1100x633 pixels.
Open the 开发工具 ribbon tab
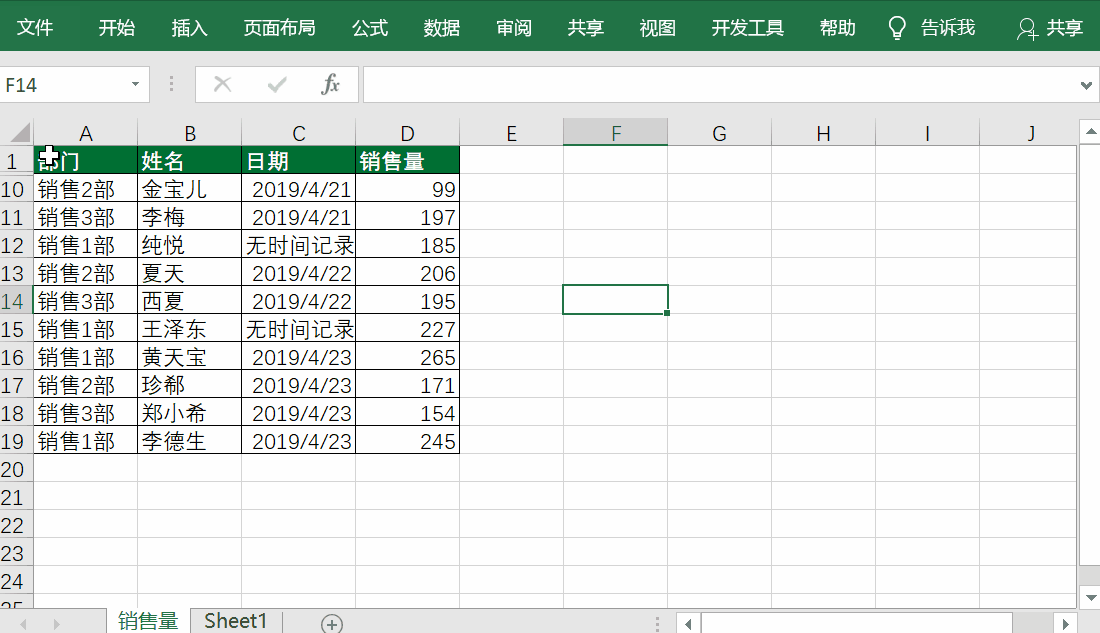747,28
